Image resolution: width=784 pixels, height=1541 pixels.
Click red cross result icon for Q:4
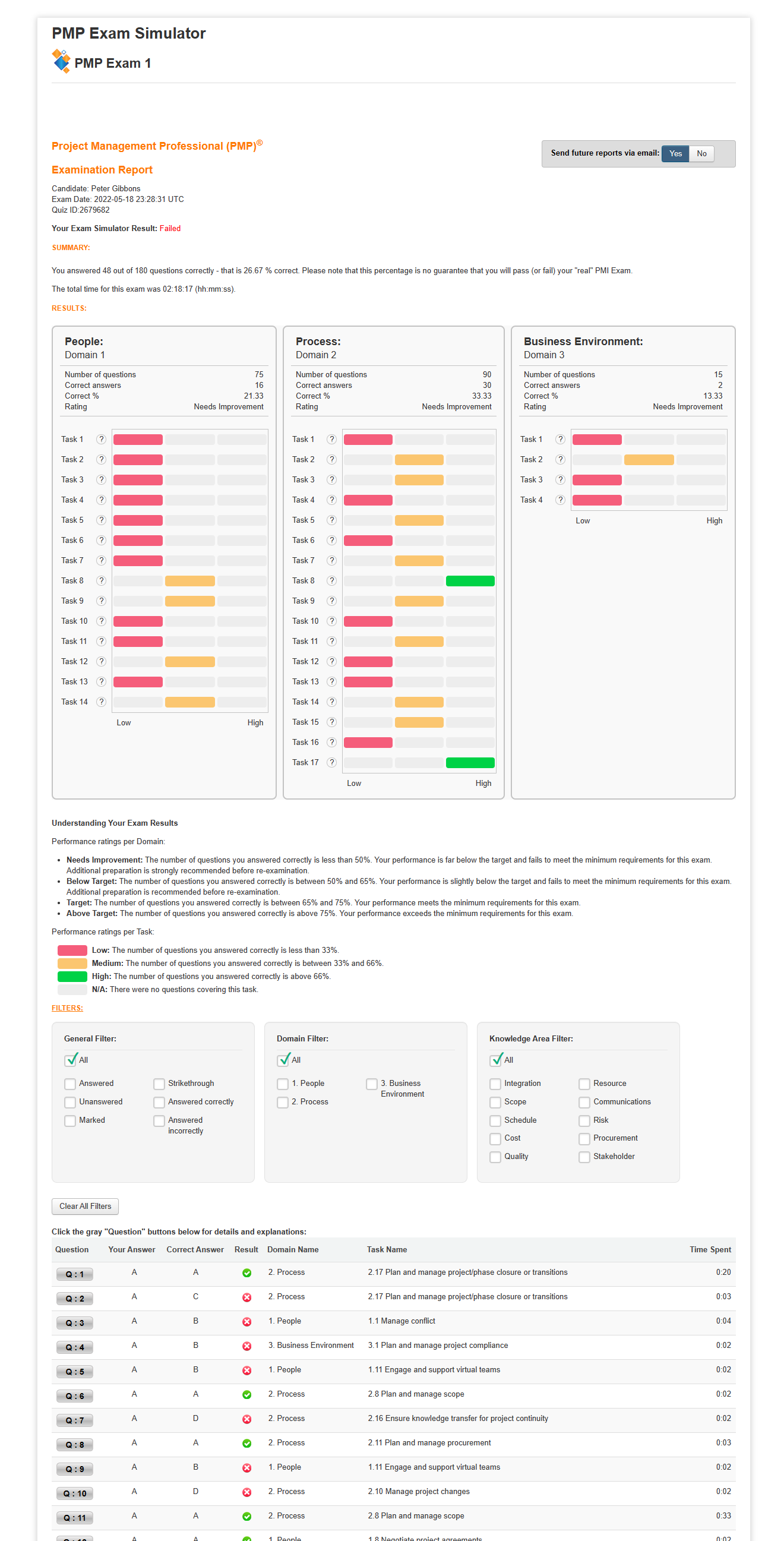click(x=246, y=1346)
